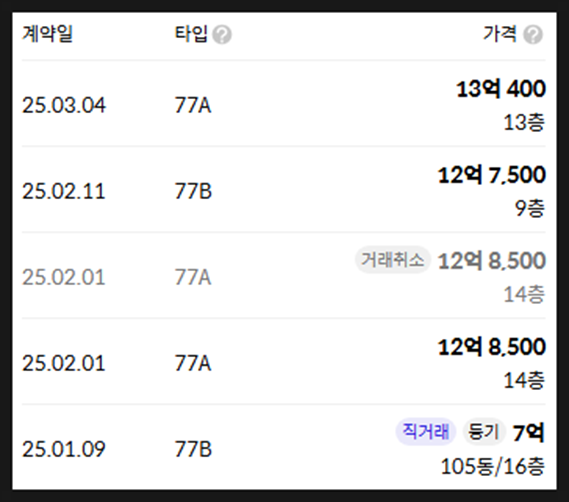This screenshot has width=569, height=502.
Task: Select the 105동/16층 text
Action: click(493, 466)
